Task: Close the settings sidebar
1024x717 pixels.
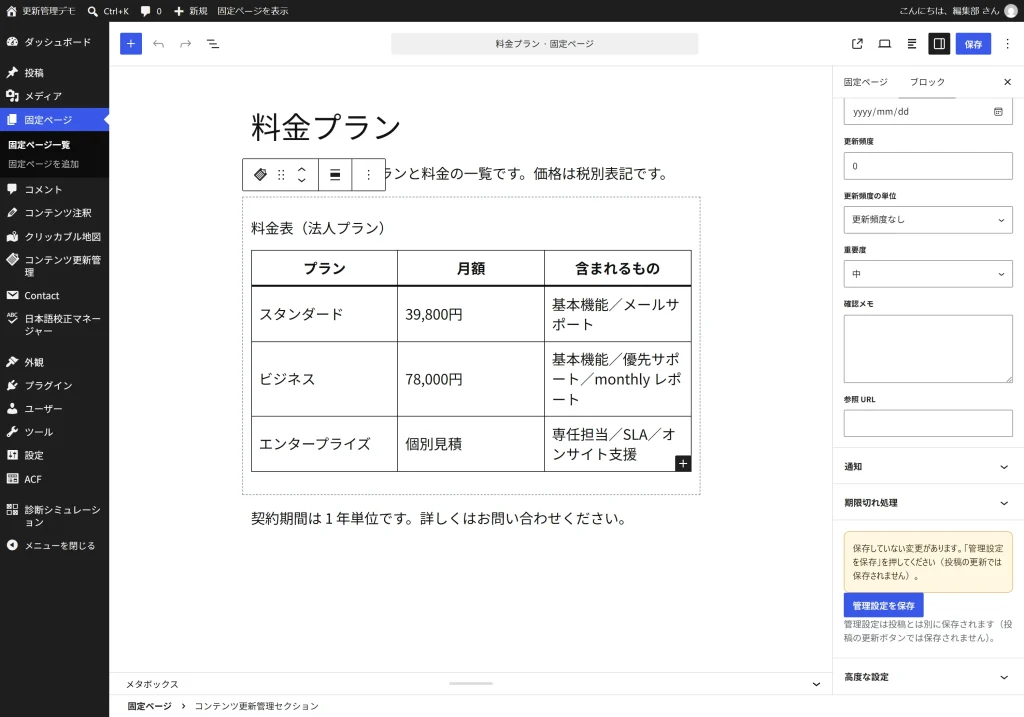Action: click(1007, 82)
